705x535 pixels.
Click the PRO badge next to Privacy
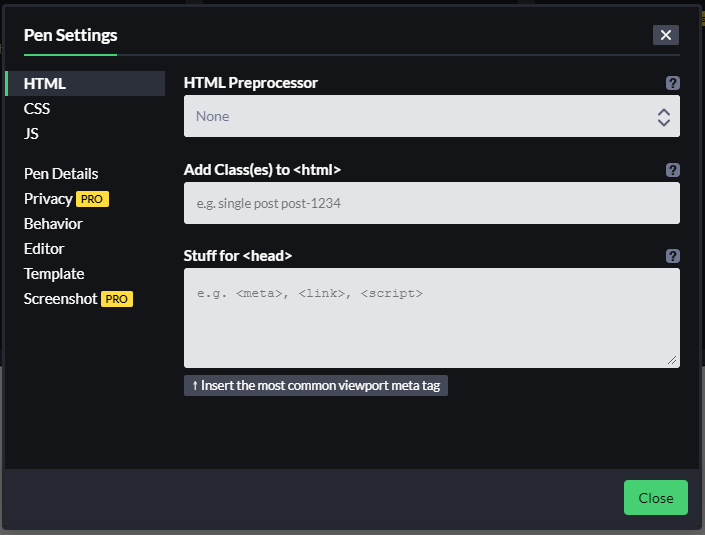pyautogui.click(x=92, y=199)
